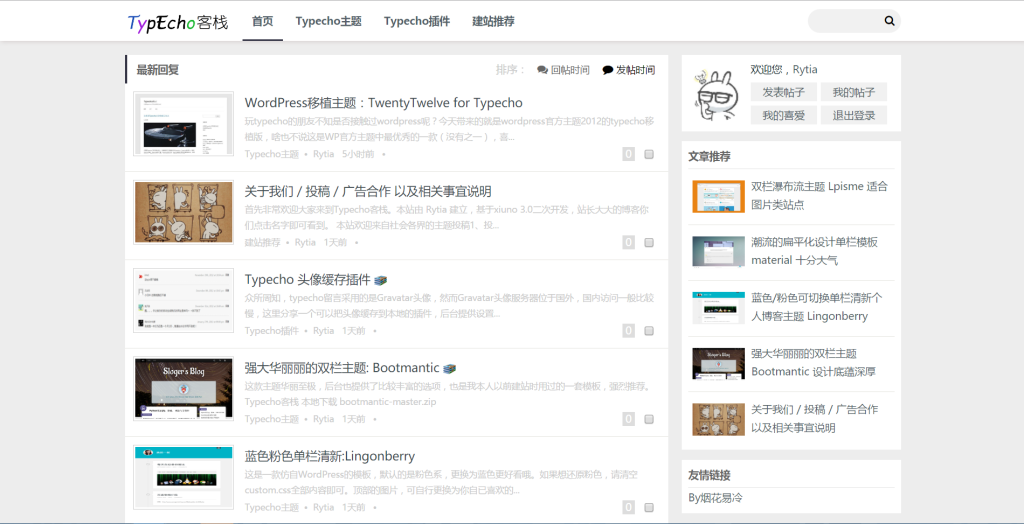Open post 强大华丽丽的双栏主题: Bootmantic
Screen dimensions: 1024x524
pyautogui.click(x=342, y=368)
